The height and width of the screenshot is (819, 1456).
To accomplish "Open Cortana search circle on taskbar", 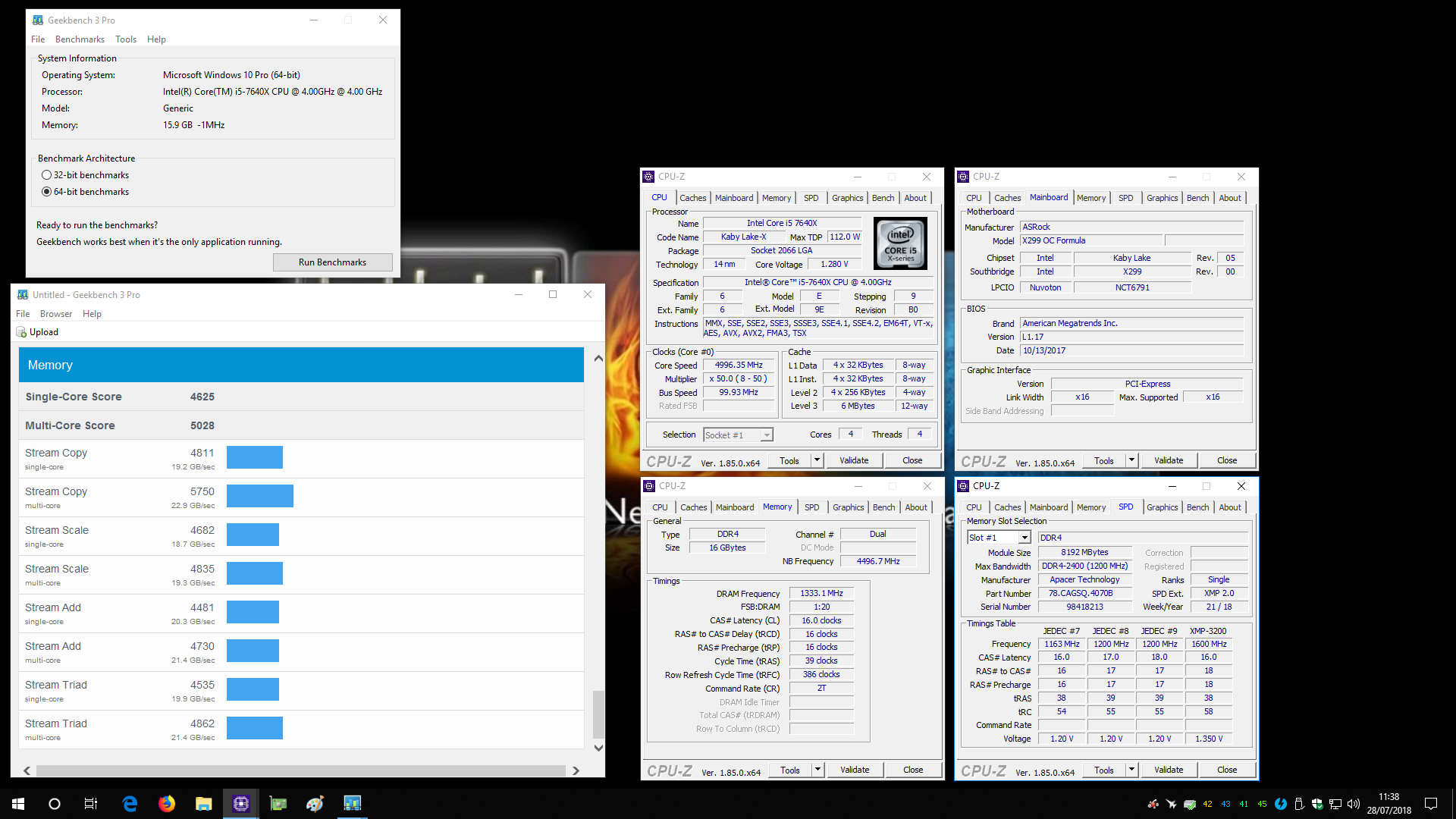I will 55,804.
